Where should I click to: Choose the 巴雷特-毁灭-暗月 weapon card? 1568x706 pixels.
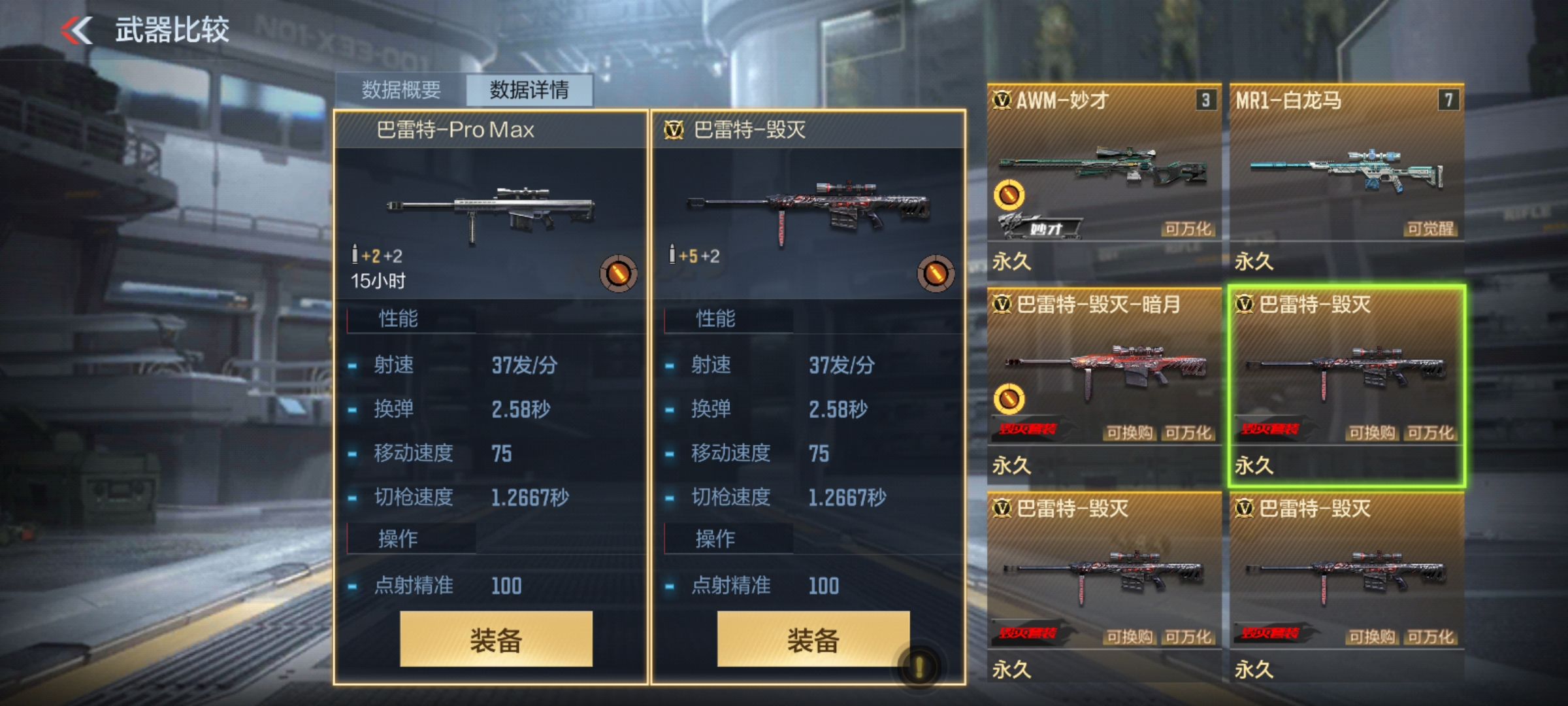[x=1104, y=386]
